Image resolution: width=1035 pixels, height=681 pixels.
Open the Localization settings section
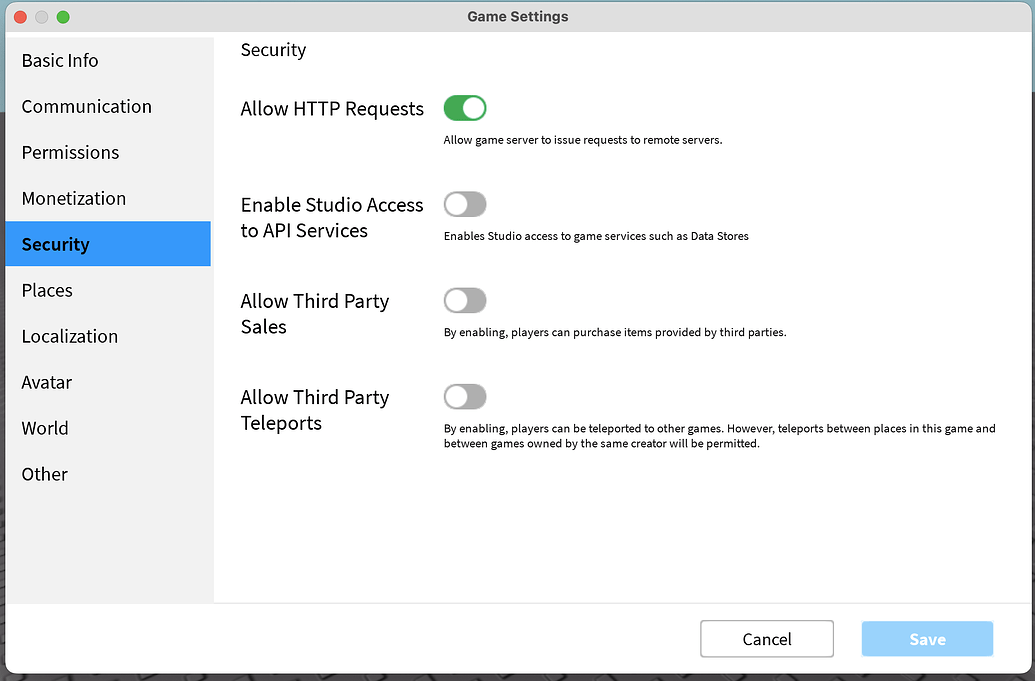tap(69, 336)
